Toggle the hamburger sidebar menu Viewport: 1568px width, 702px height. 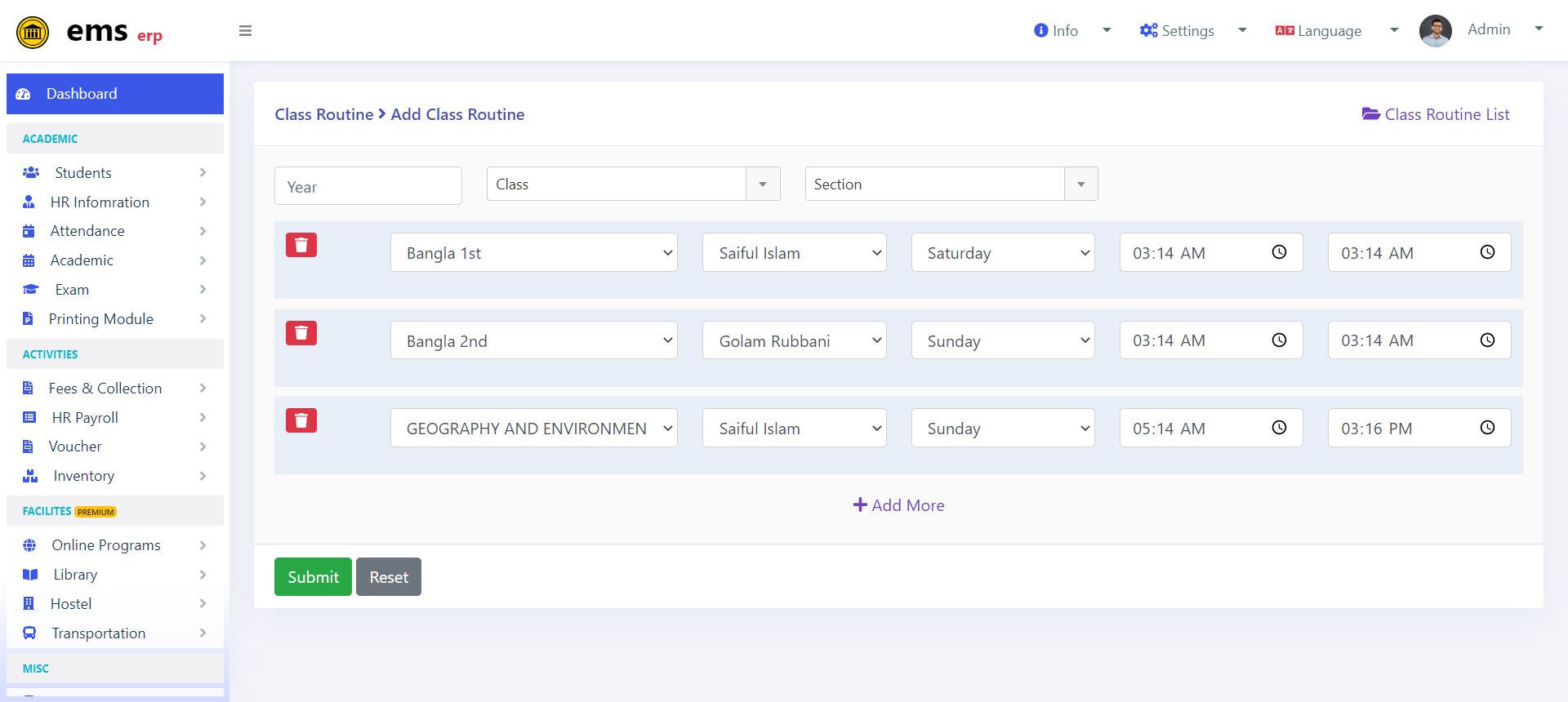(x=245, y=31)
